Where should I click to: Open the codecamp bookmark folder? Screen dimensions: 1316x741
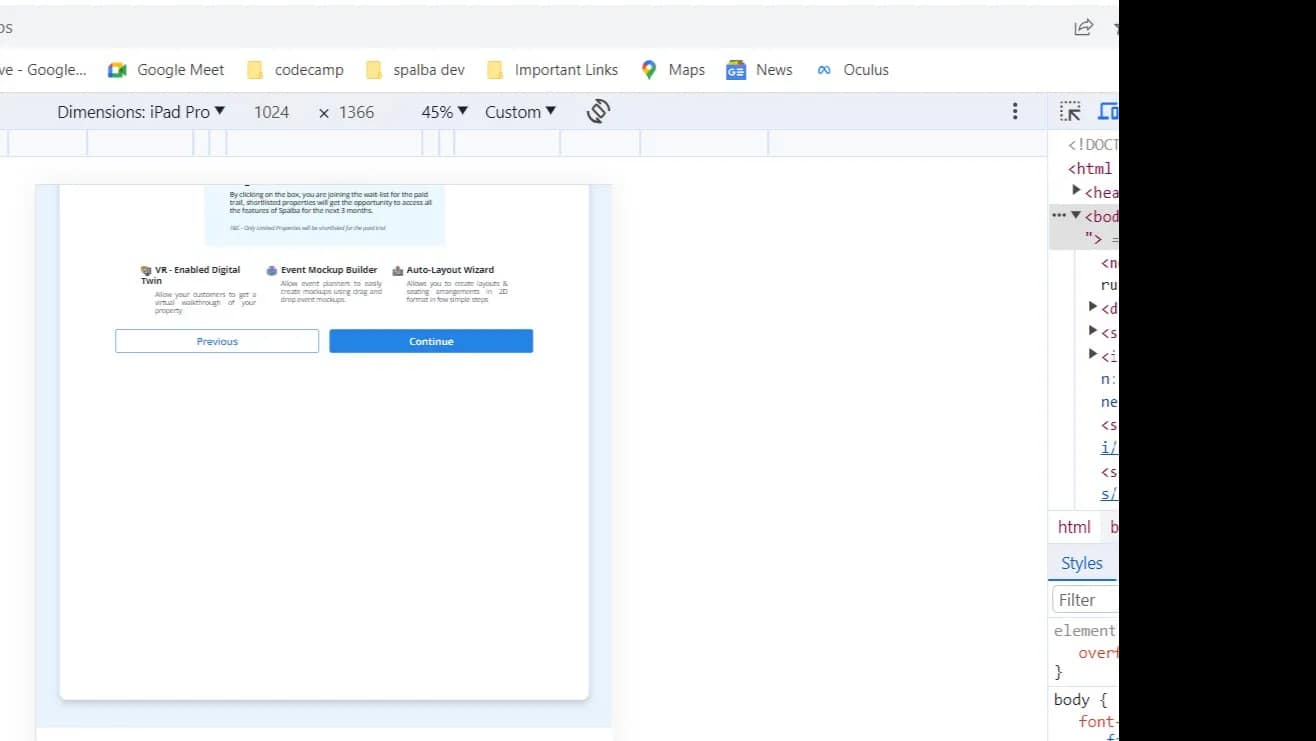(x=295, y=70)
